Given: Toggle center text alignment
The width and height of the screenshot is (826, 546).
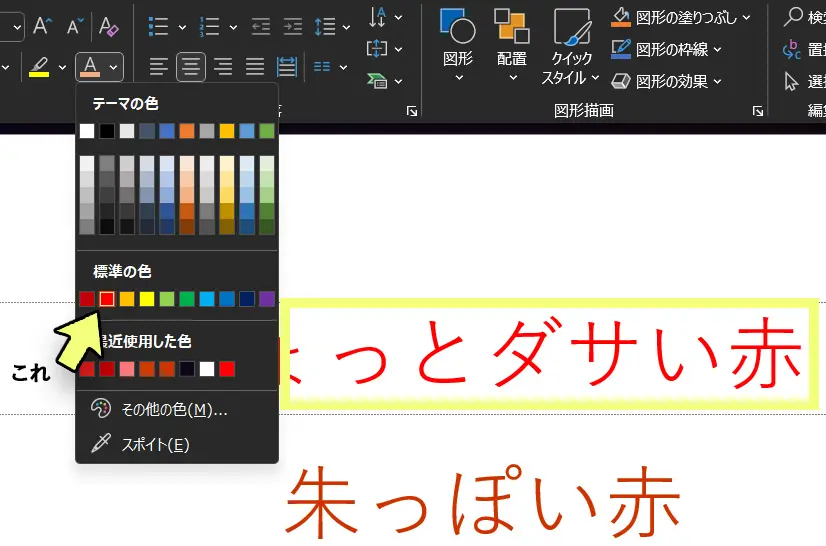Looking at the screenshot, I should pos(191,67).
